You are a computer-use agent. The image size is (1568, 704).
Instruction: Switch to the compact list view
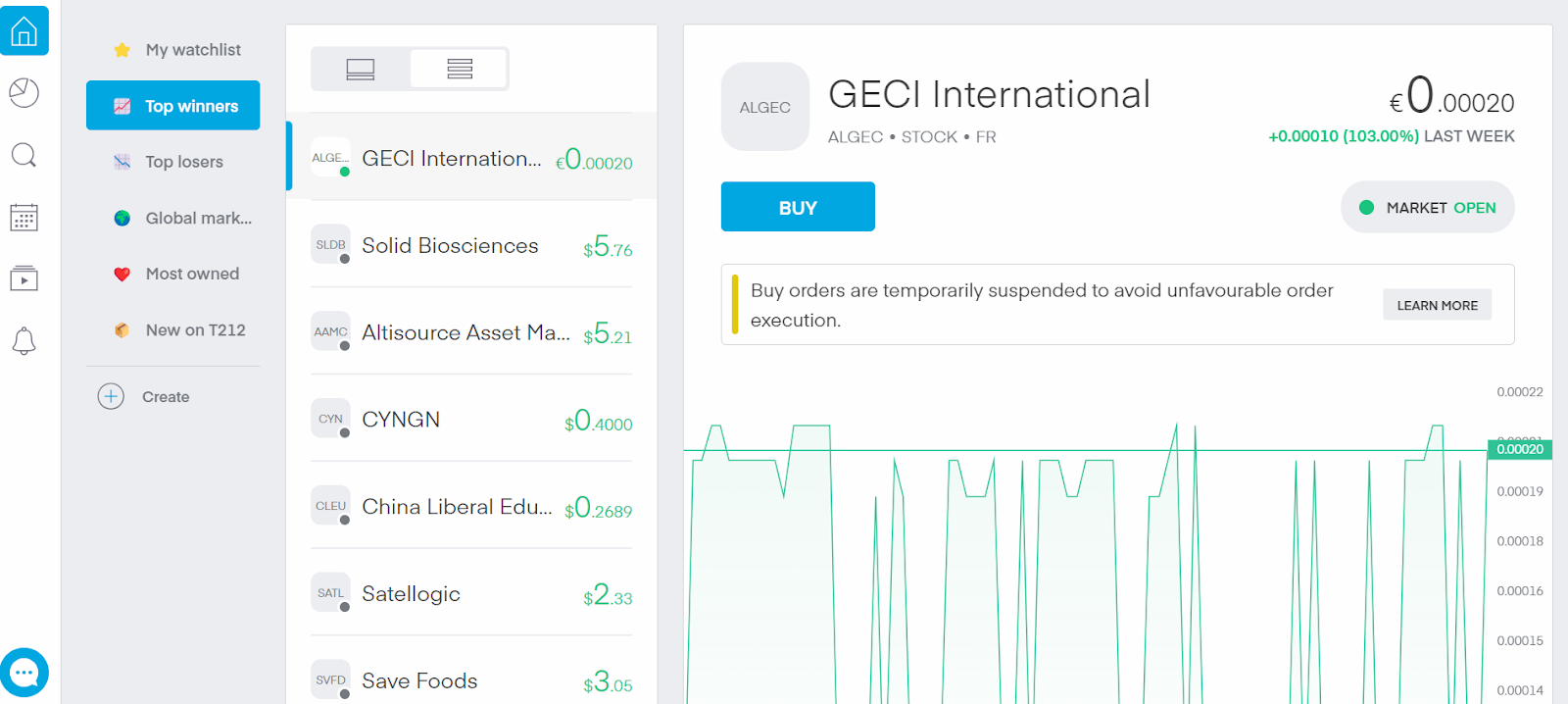point(460,69)
